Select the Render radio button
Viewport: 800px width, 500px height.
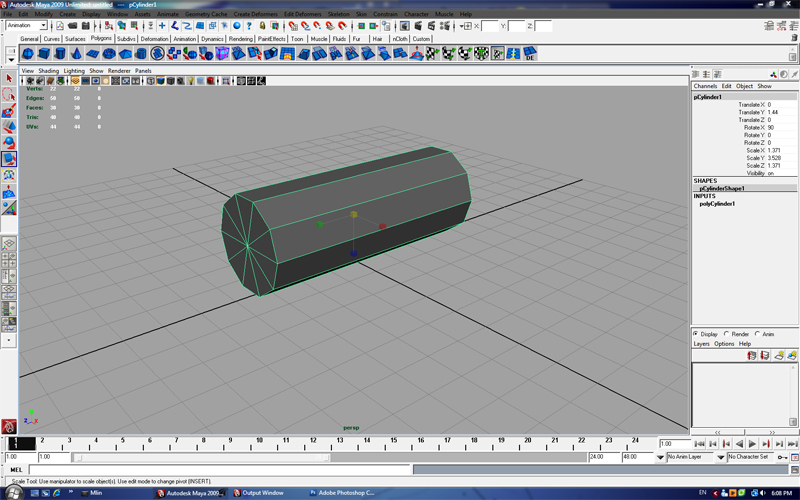(727, 334)
